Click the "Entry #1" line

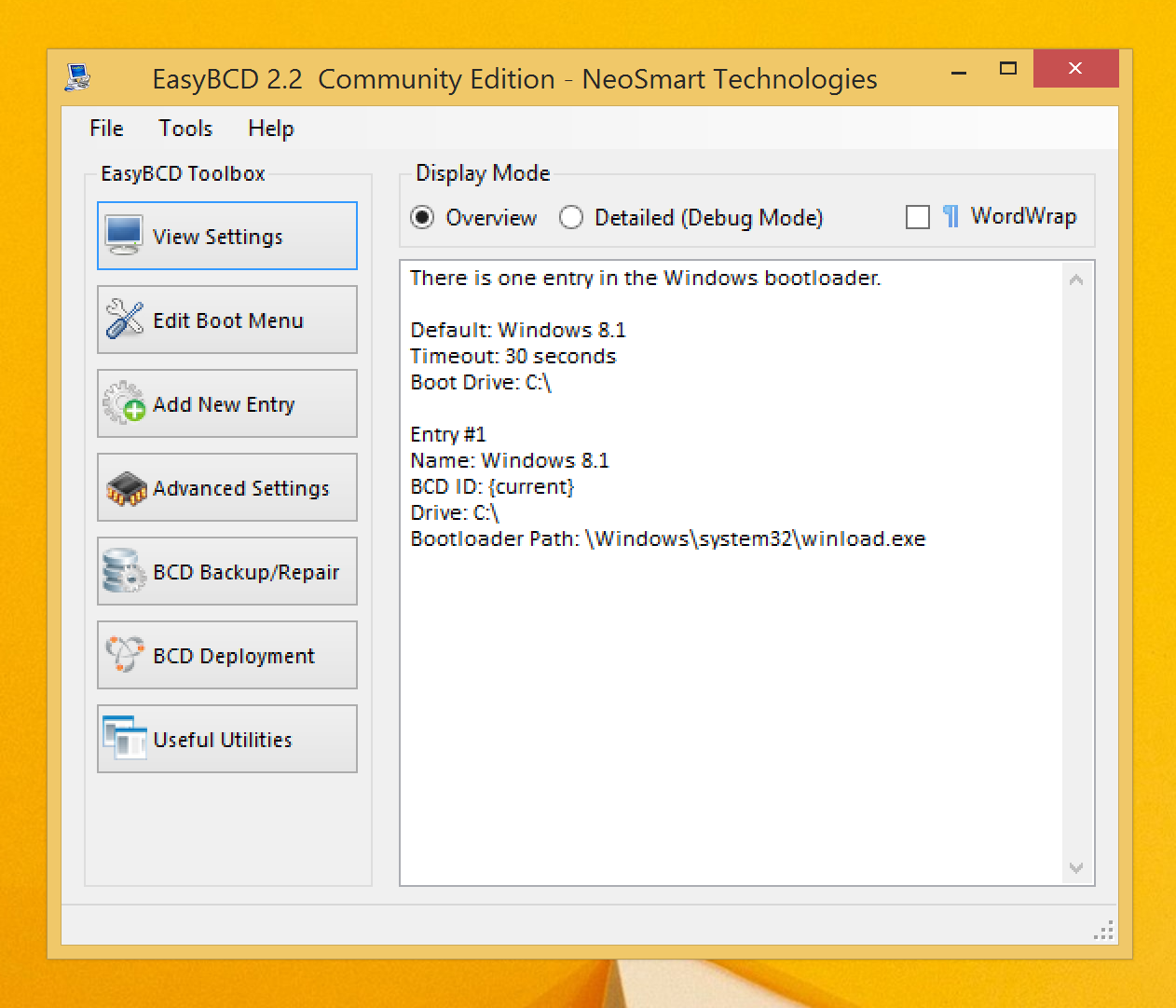click(448, 434)
